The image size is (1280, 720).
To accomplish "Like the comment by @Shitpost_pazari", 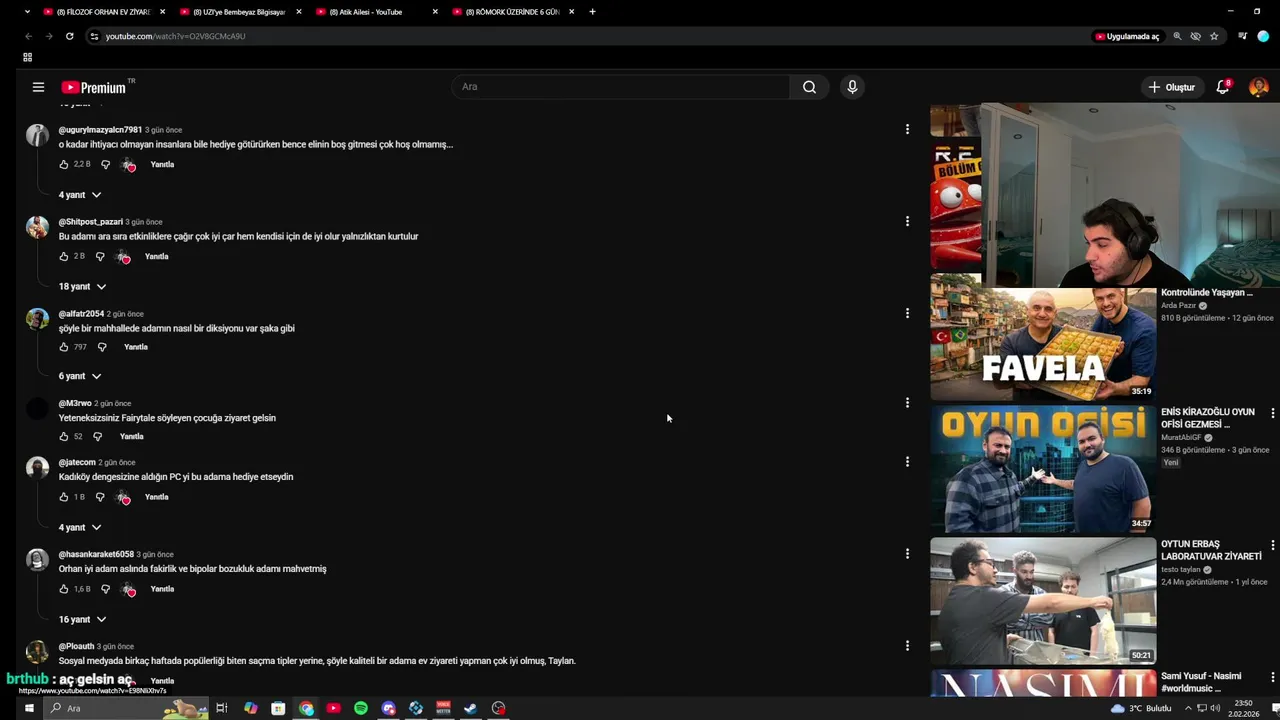I will [64, 256].
